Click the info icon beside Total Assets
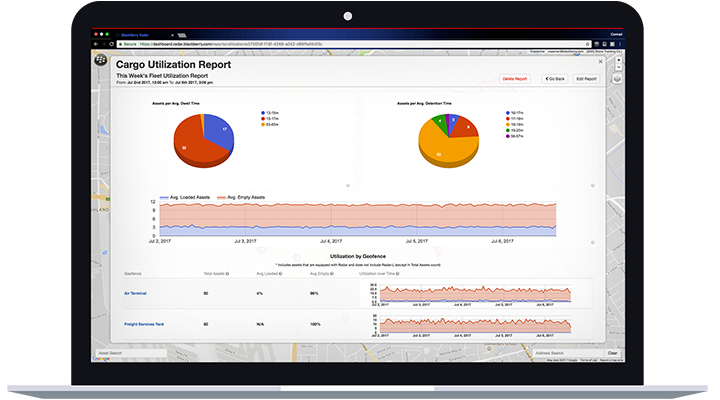Screen dimensions: 720x400 227,273
